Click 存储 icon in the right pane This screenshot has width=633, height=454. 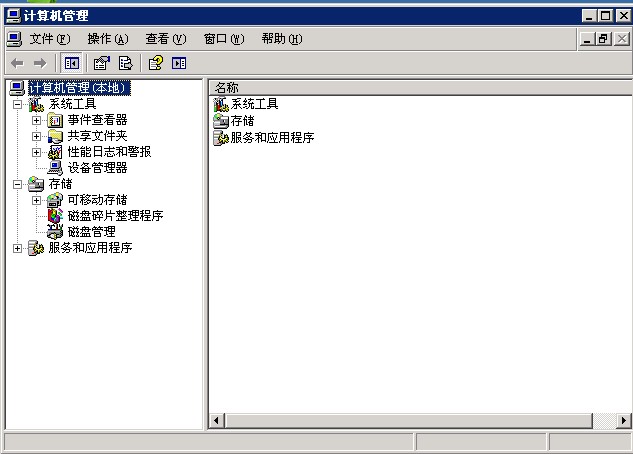click(x=221, y=121)
